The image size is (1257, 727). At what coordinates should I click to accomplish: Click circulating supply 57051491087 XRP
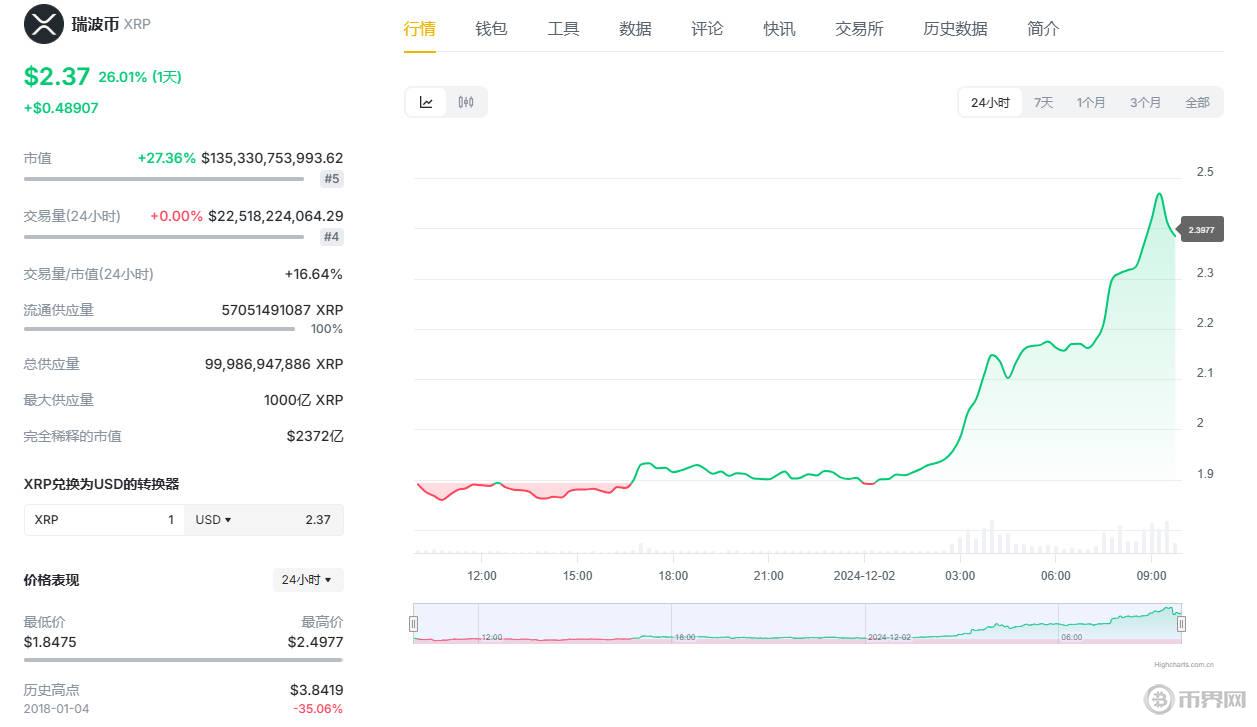pyautogui.click(x=282, y=310)
